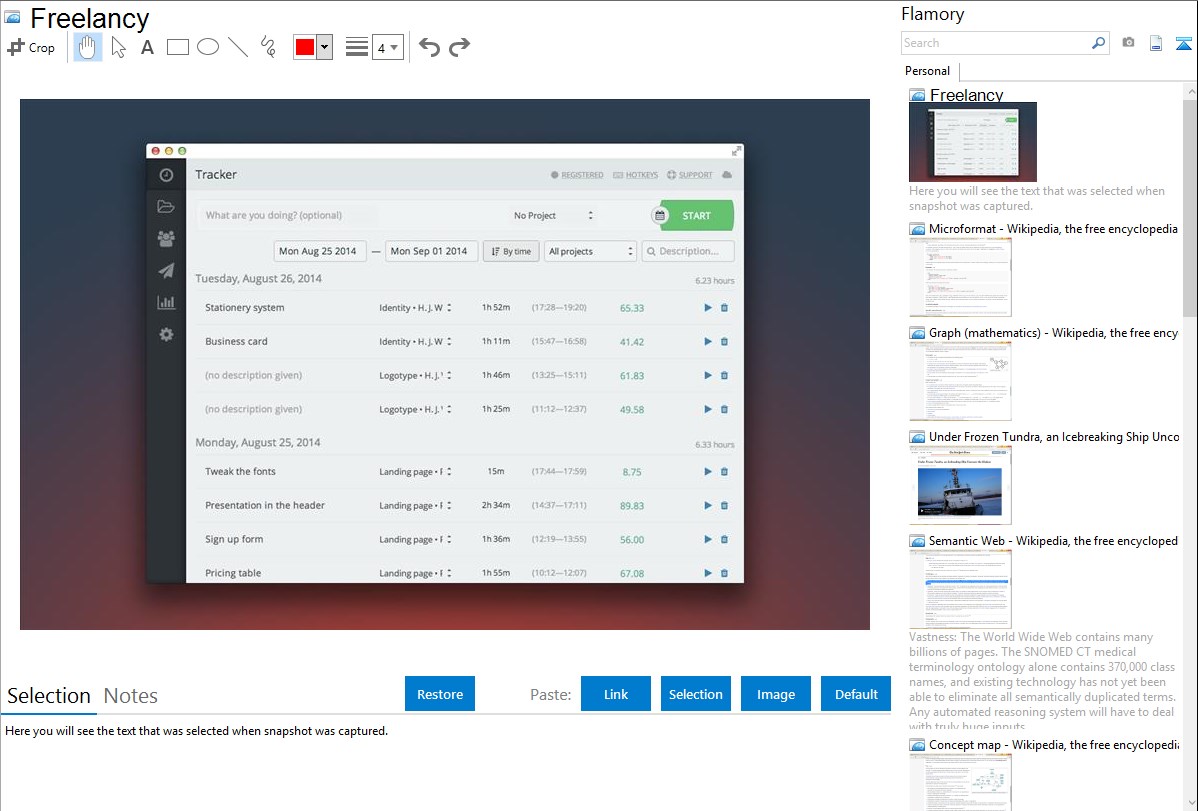This screenshot has width=1198, height=811.
Task: Open the clients people icon in Freelancy sidebar
Action: click(166, 238)
